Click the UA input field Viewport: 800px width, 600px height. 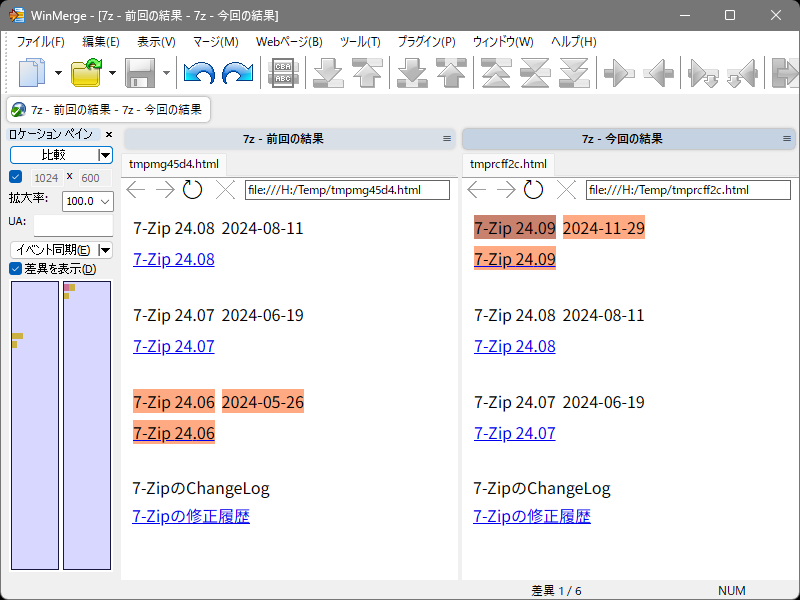tap(73, 225)
